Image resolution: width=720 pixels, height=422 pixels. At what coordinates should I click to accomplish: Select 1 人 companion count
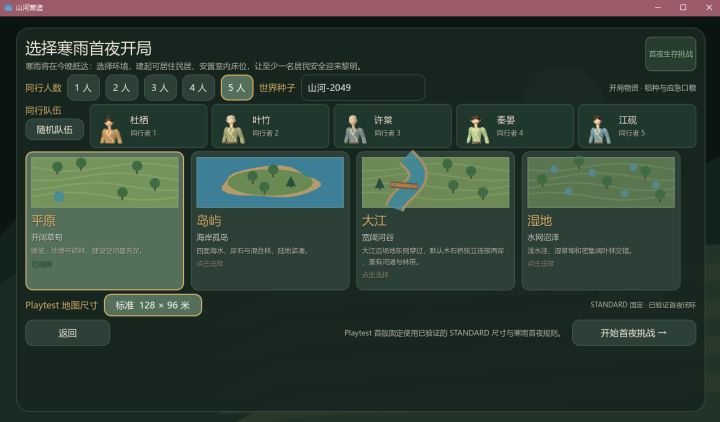[83, 88]
